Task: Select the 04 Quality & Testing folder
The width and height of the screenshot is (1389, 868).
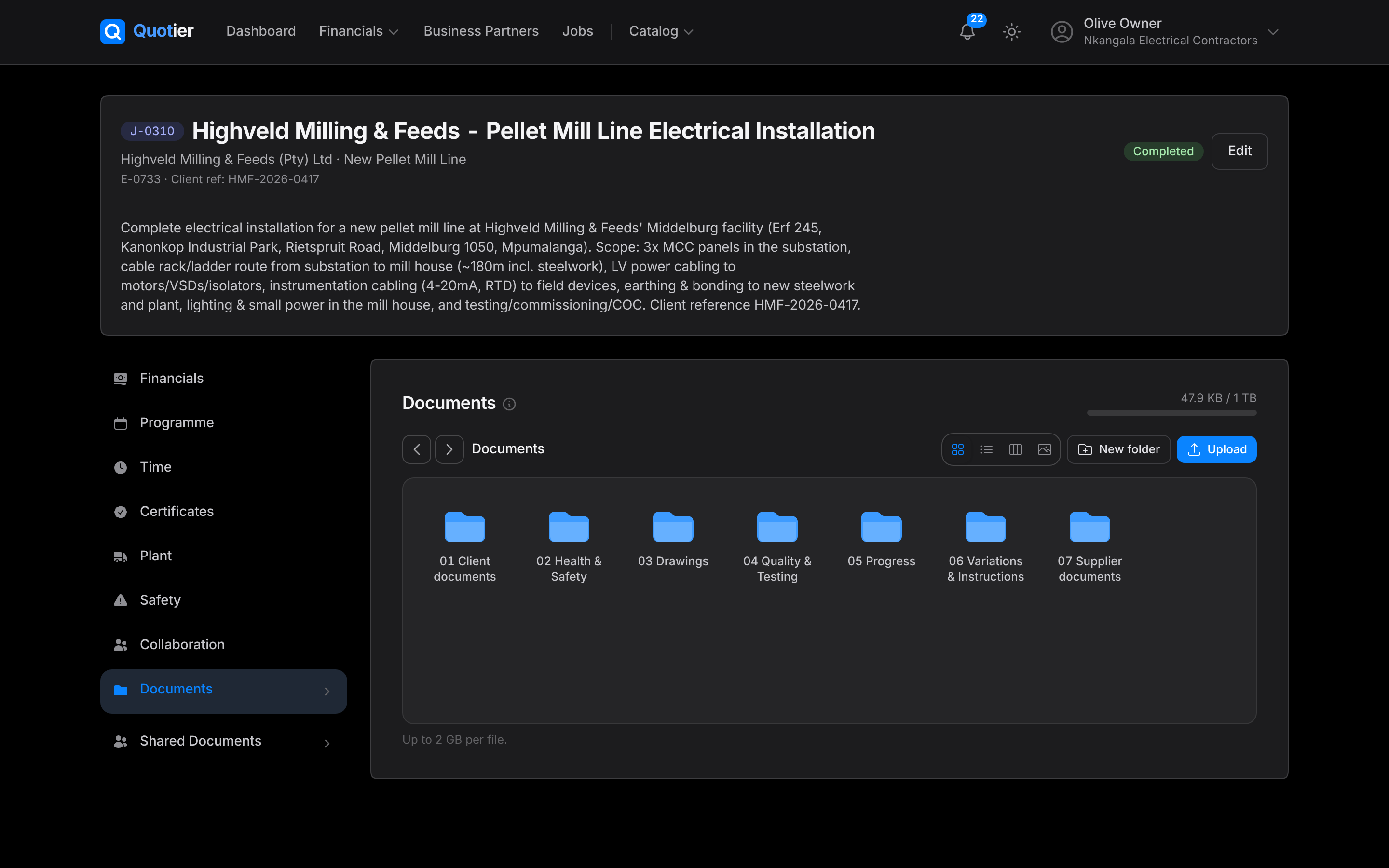Action: [x=777, y=547]
